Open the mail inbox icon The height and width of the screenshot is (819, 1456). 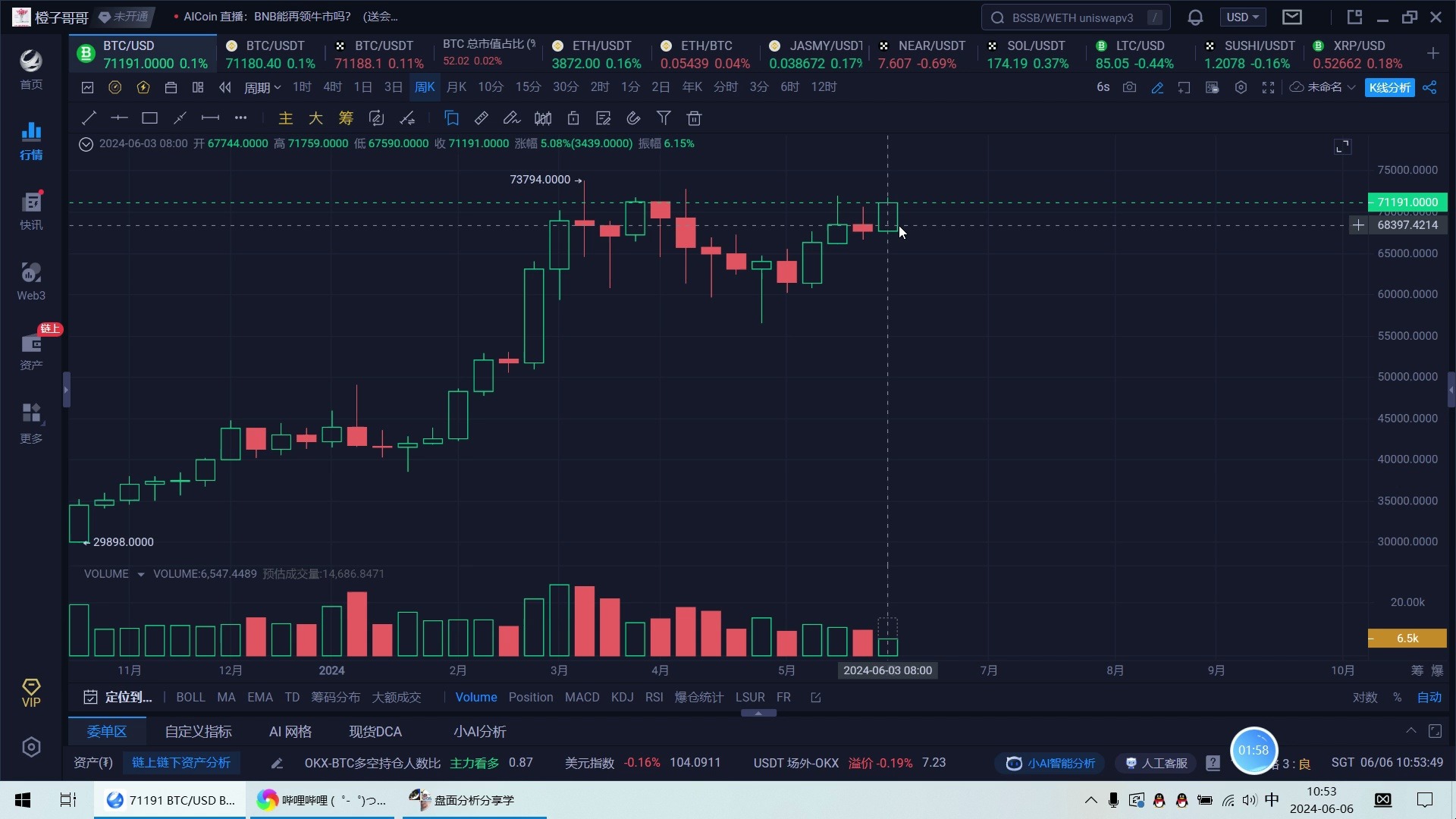point(1292,17)
